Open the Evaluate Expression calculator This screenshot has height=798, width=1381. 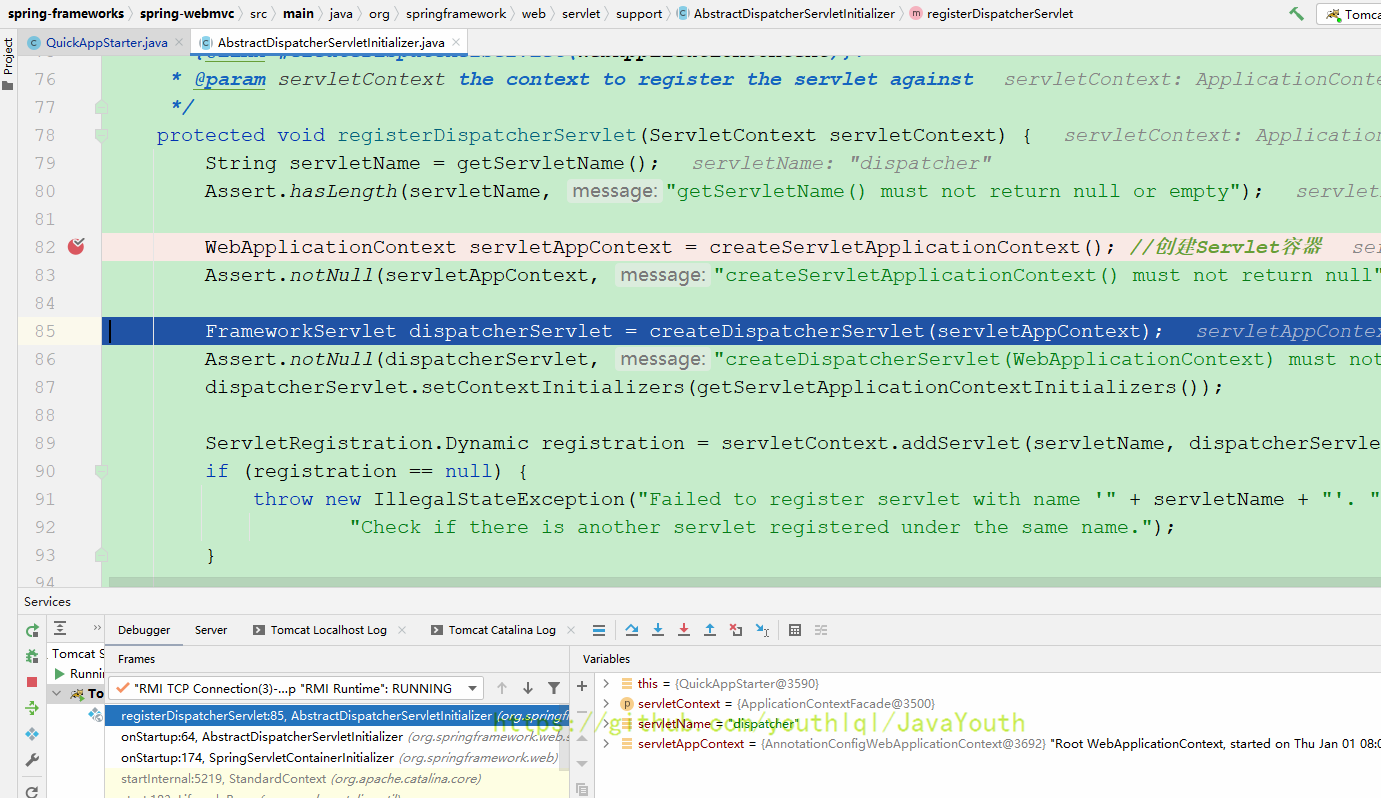click(x=795, y=630)
